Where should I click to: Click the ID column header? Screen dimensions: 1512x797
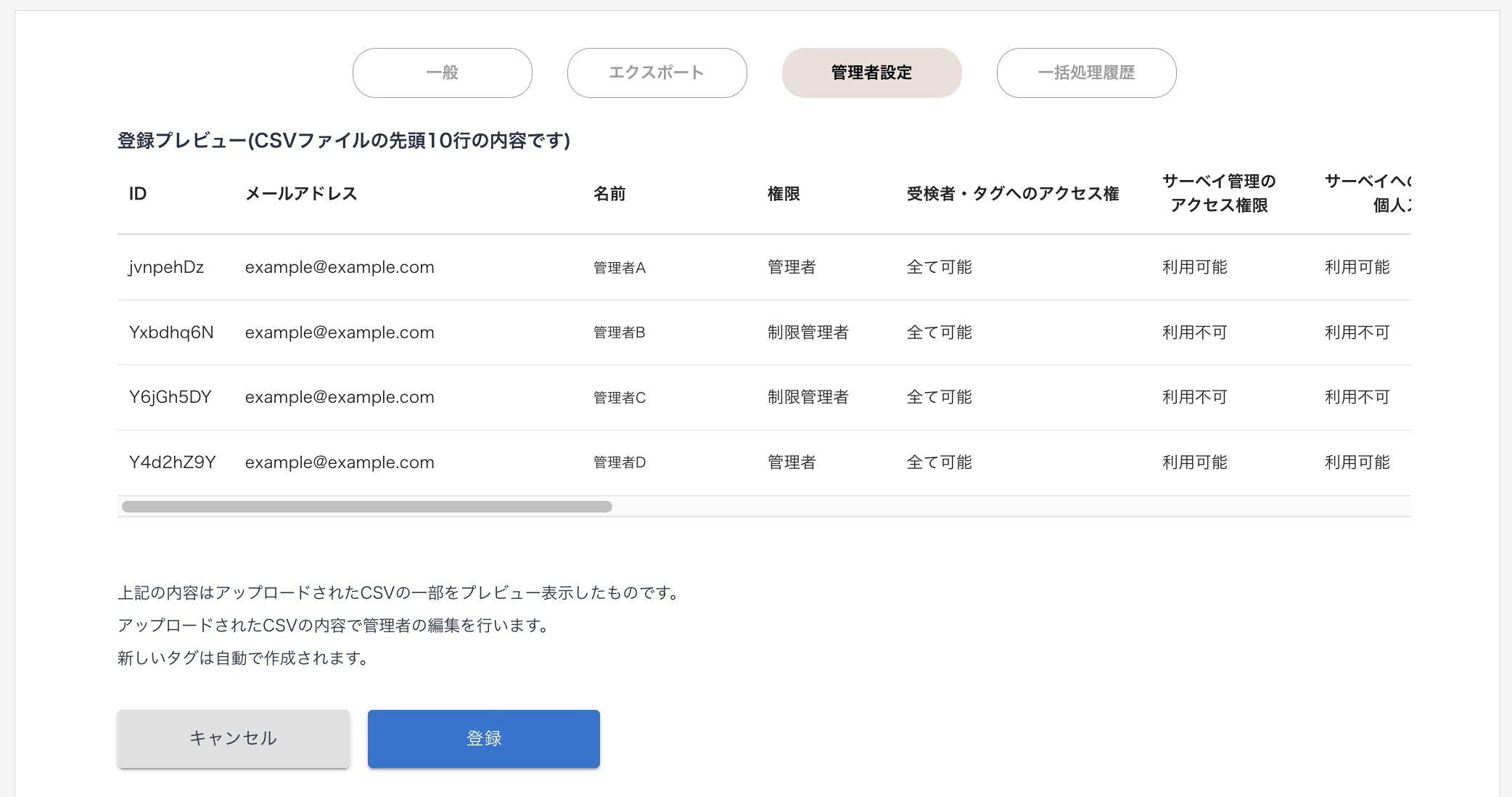point(138,194)
